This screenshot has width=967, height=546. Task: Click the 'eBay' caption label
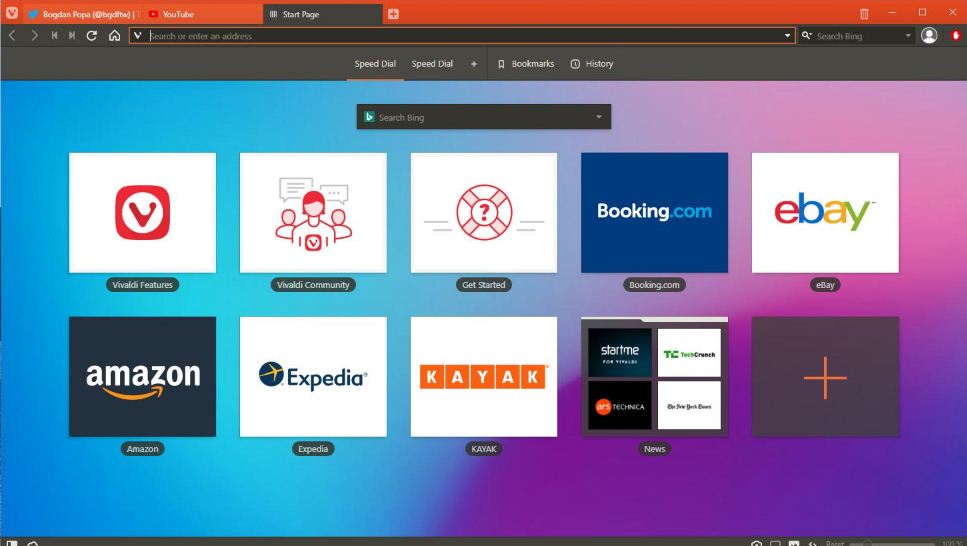825,284
